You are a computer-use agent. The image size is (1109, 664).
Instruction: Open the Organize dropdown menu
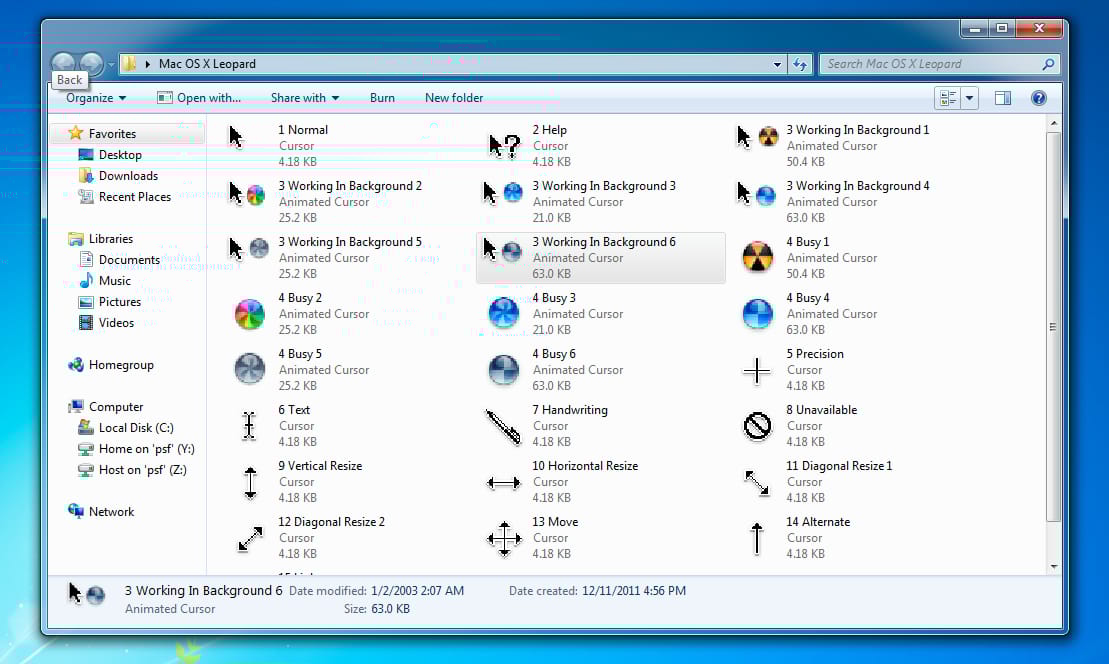96,98
